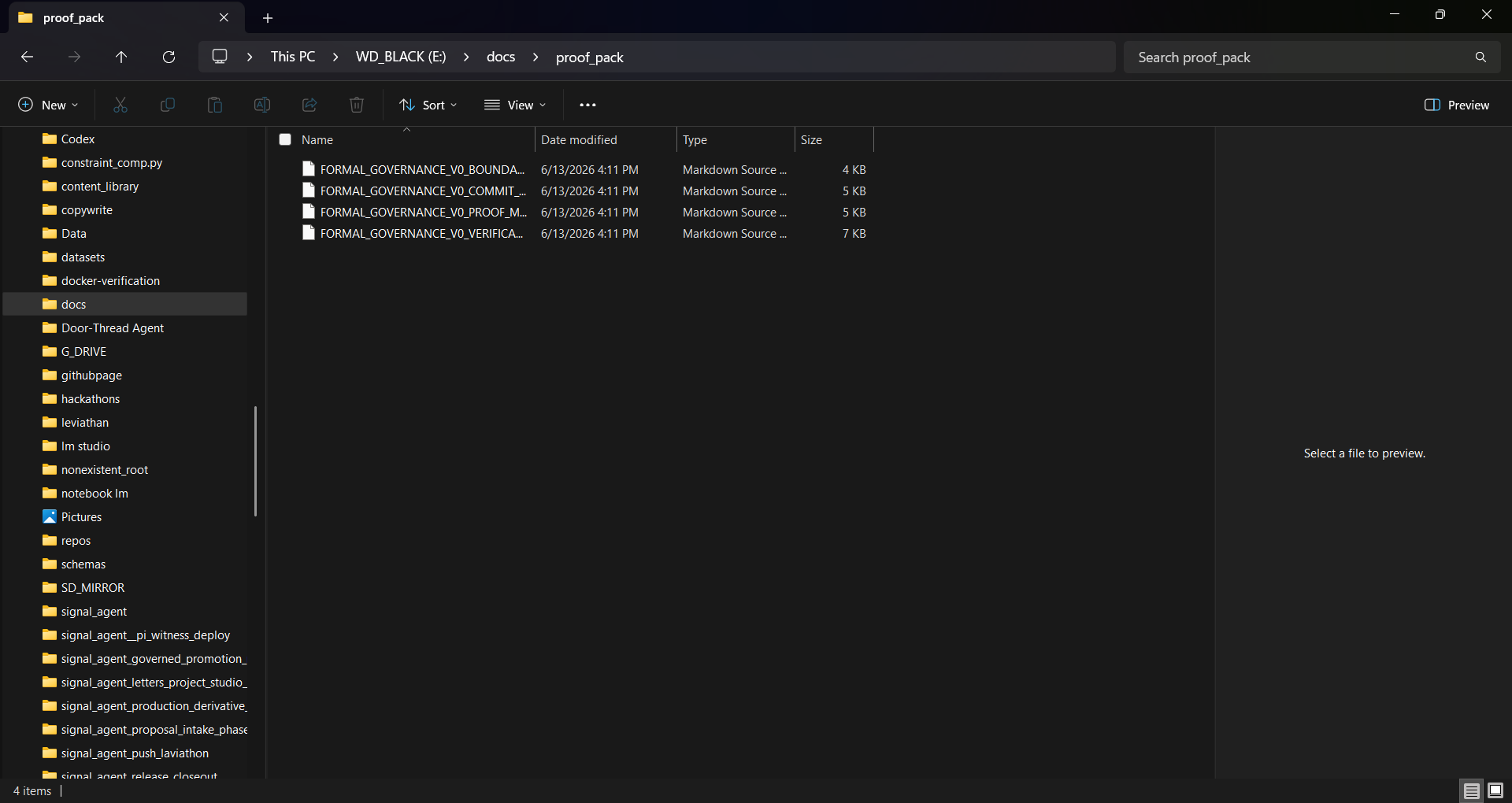1512x803 pixels.
Task: Toggle the Preview pane button
Action: tap(1457, 105)
